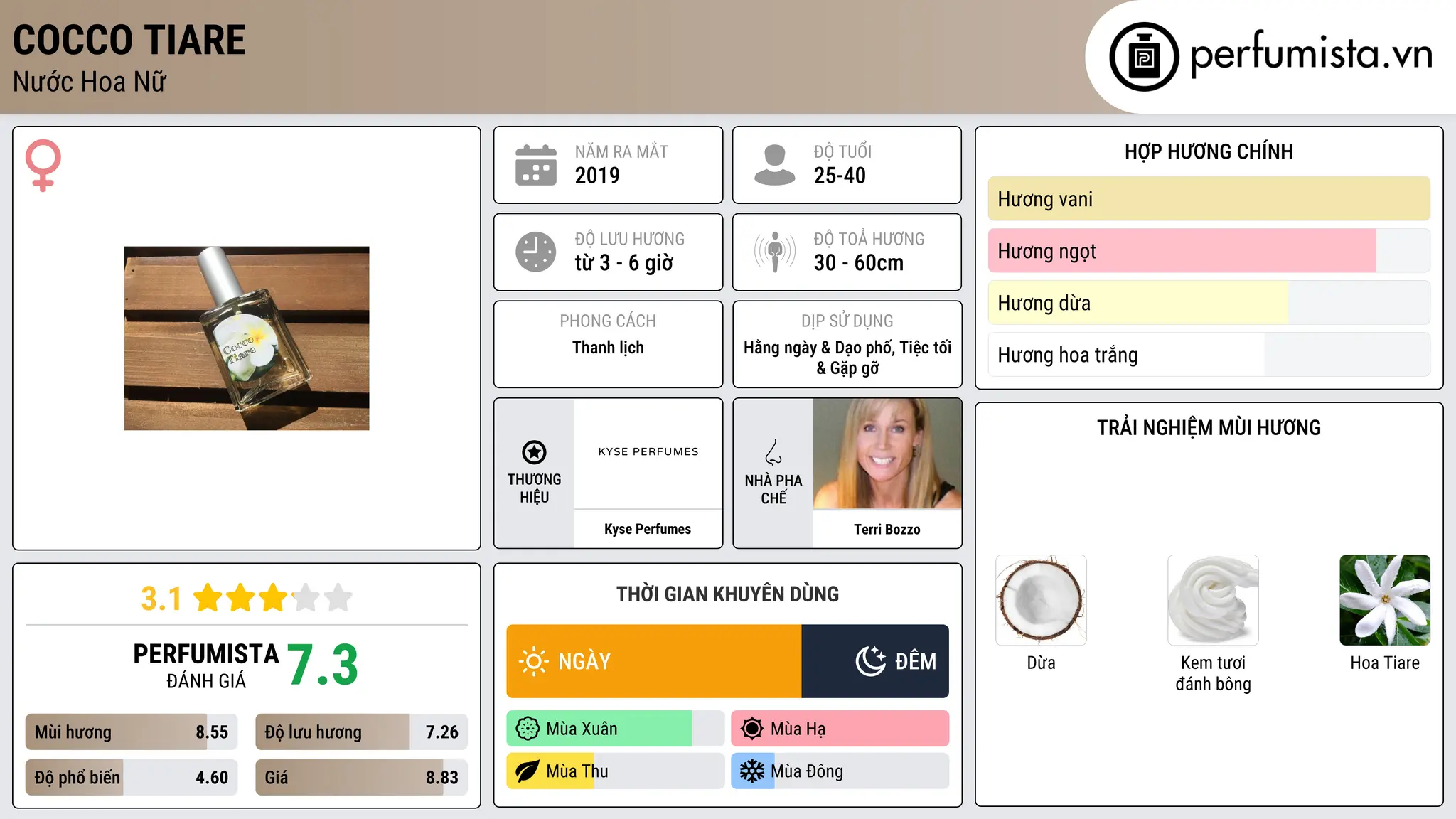The image size is (1456, 819).
Task: Click the COCCO TIARE title
Action: (x=129, y=40)
